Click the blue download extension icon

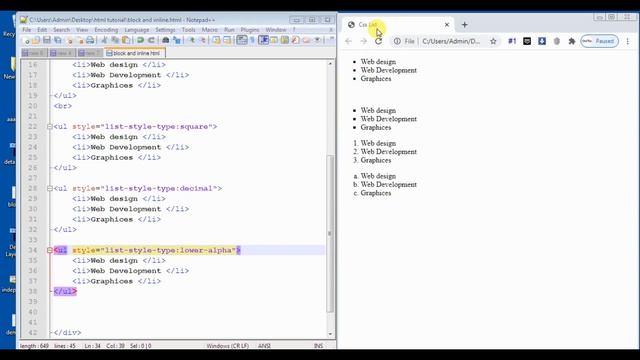click(x=542, y=41)
